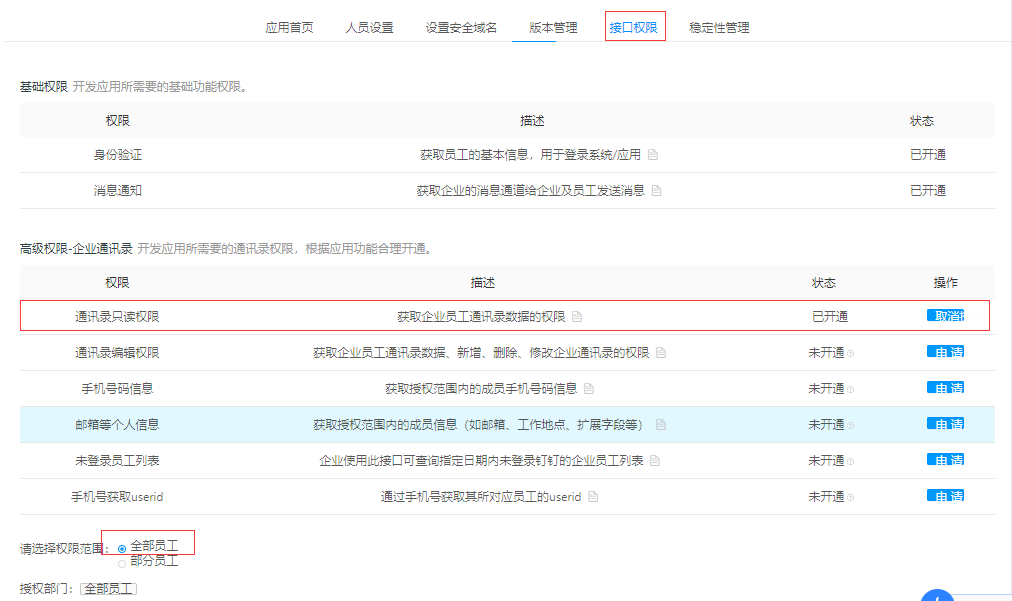Image resolution: width=1012 pixels, height=601 pixels.
Task: Click the 全部员工 authorized department tag
Action: [x=108, y=589]
